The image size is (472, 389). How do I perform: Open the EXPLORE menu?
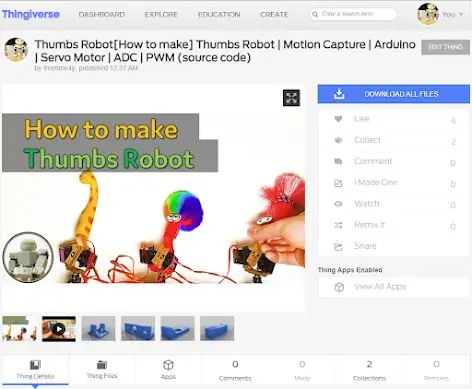(x=161, y=15)
